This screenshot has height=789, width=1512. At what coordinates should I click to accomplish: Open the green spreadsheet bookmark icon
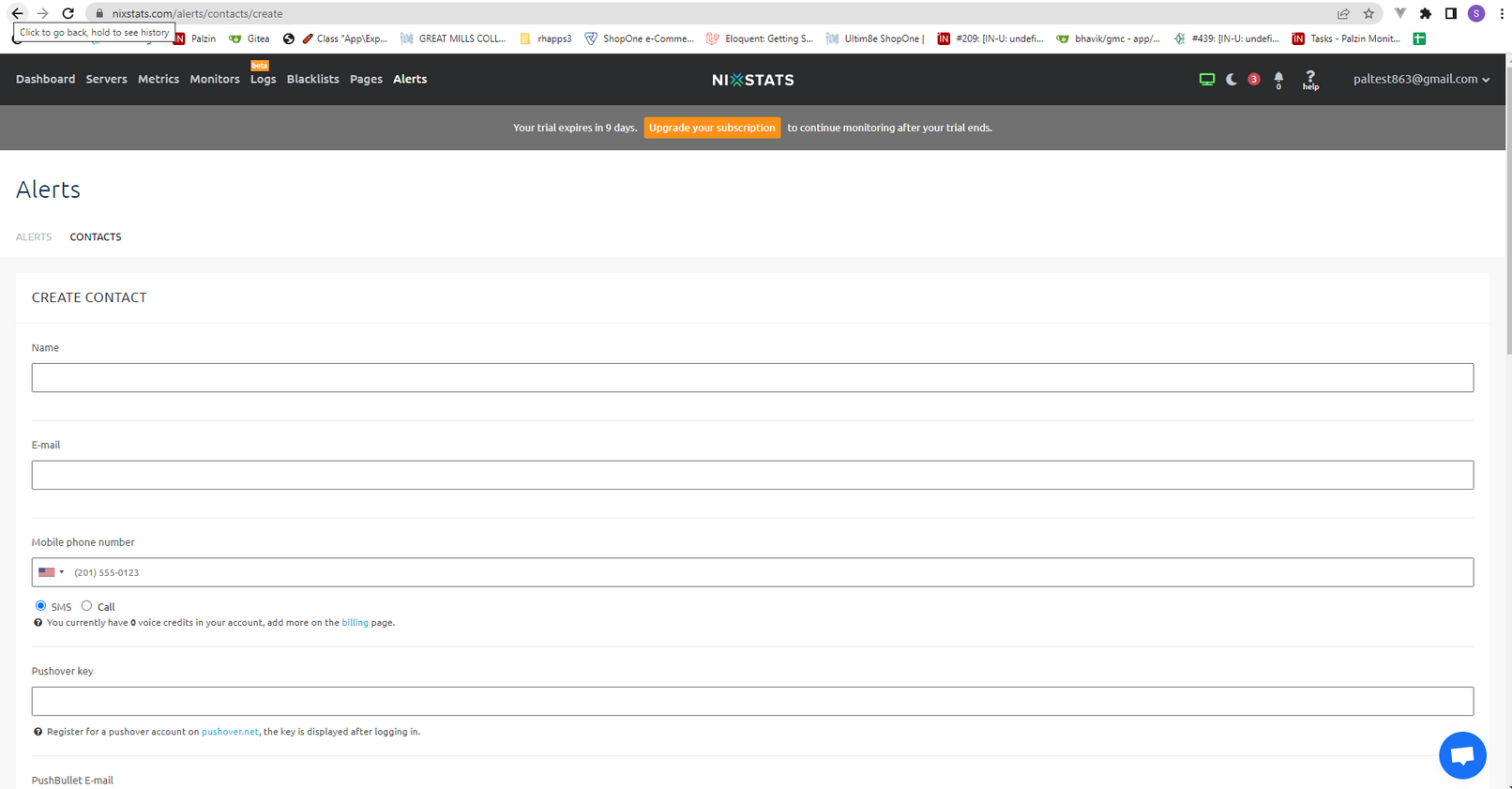pos(1419,38)
